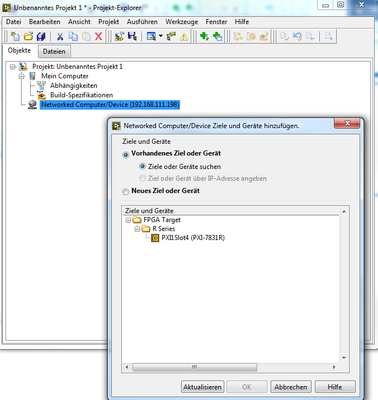Viewport: 378px width, 400px height.
Task: Click the Abbrechen button
Action: tap(291, 387)
